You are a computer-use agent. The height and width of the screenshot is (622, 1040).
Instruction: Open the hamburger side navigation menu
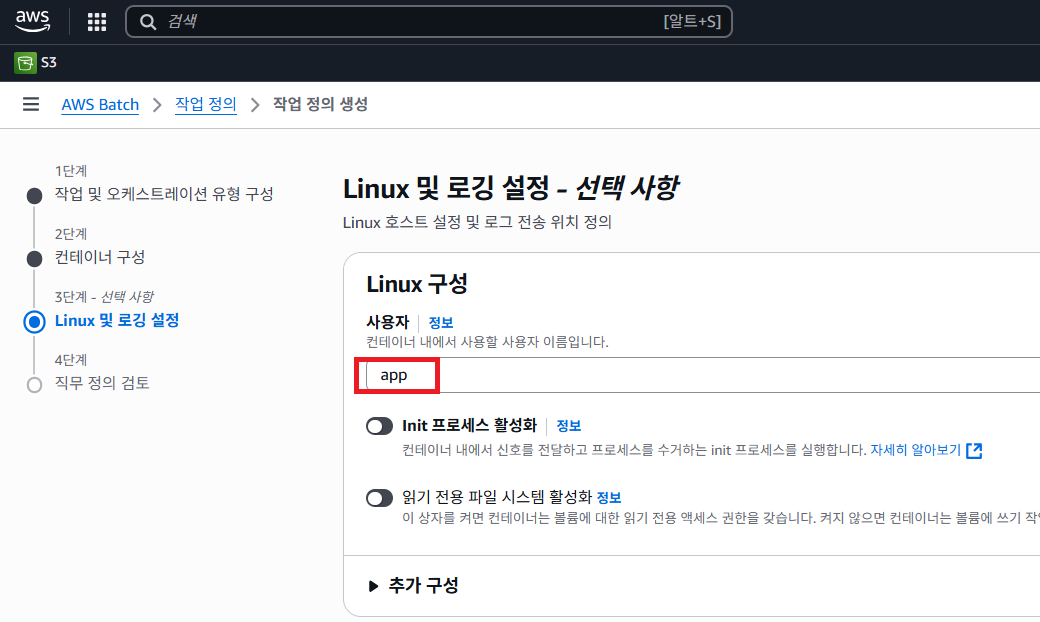(31, 104)
